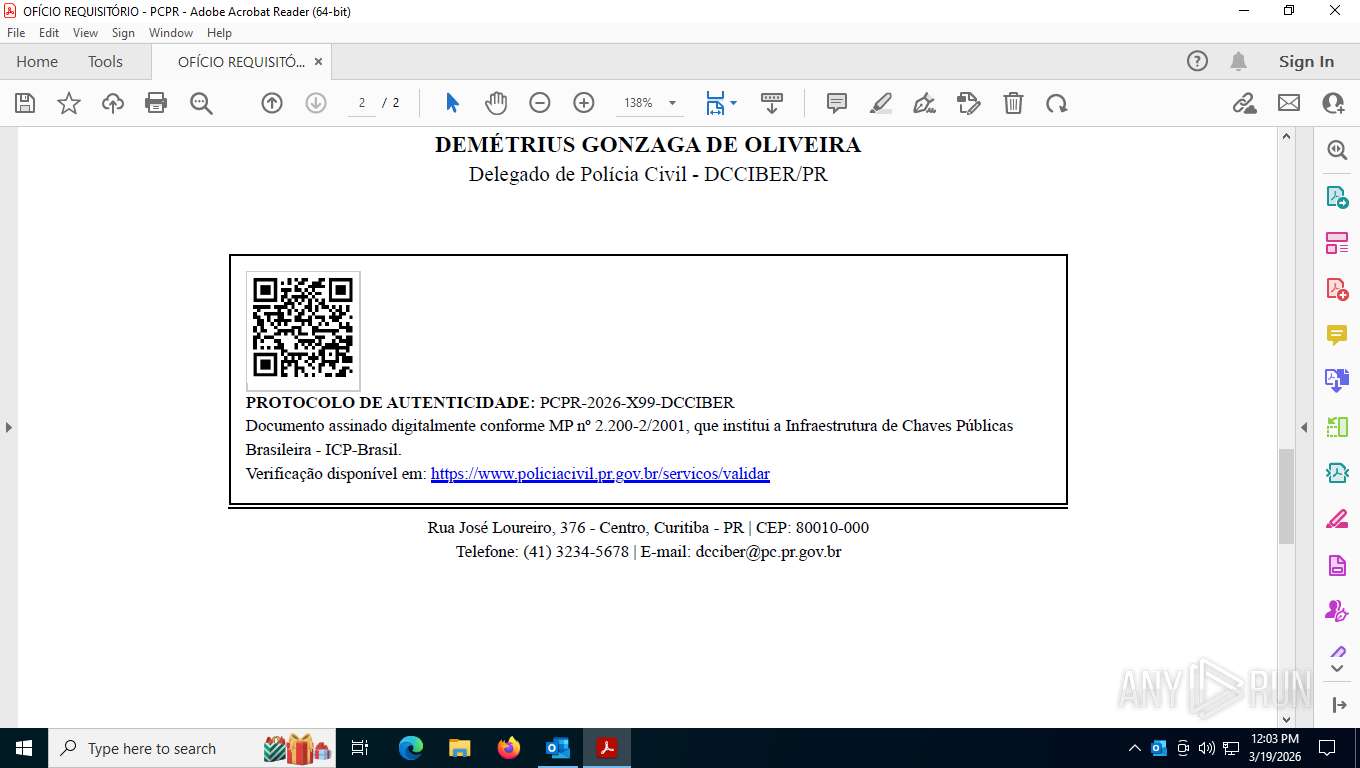Click the Save file icon
1360x768 pixels.
[25, 103]
